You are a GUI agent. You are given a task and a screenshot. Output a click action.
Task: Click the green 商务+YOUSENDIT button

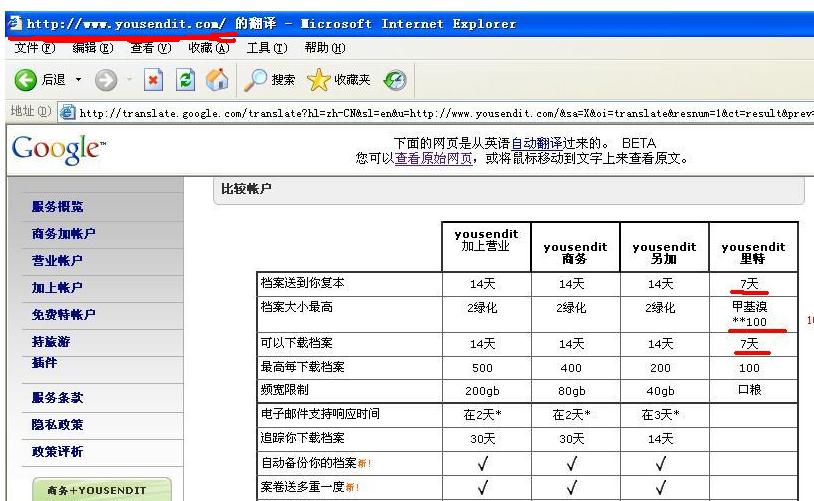tap(102, 489)
